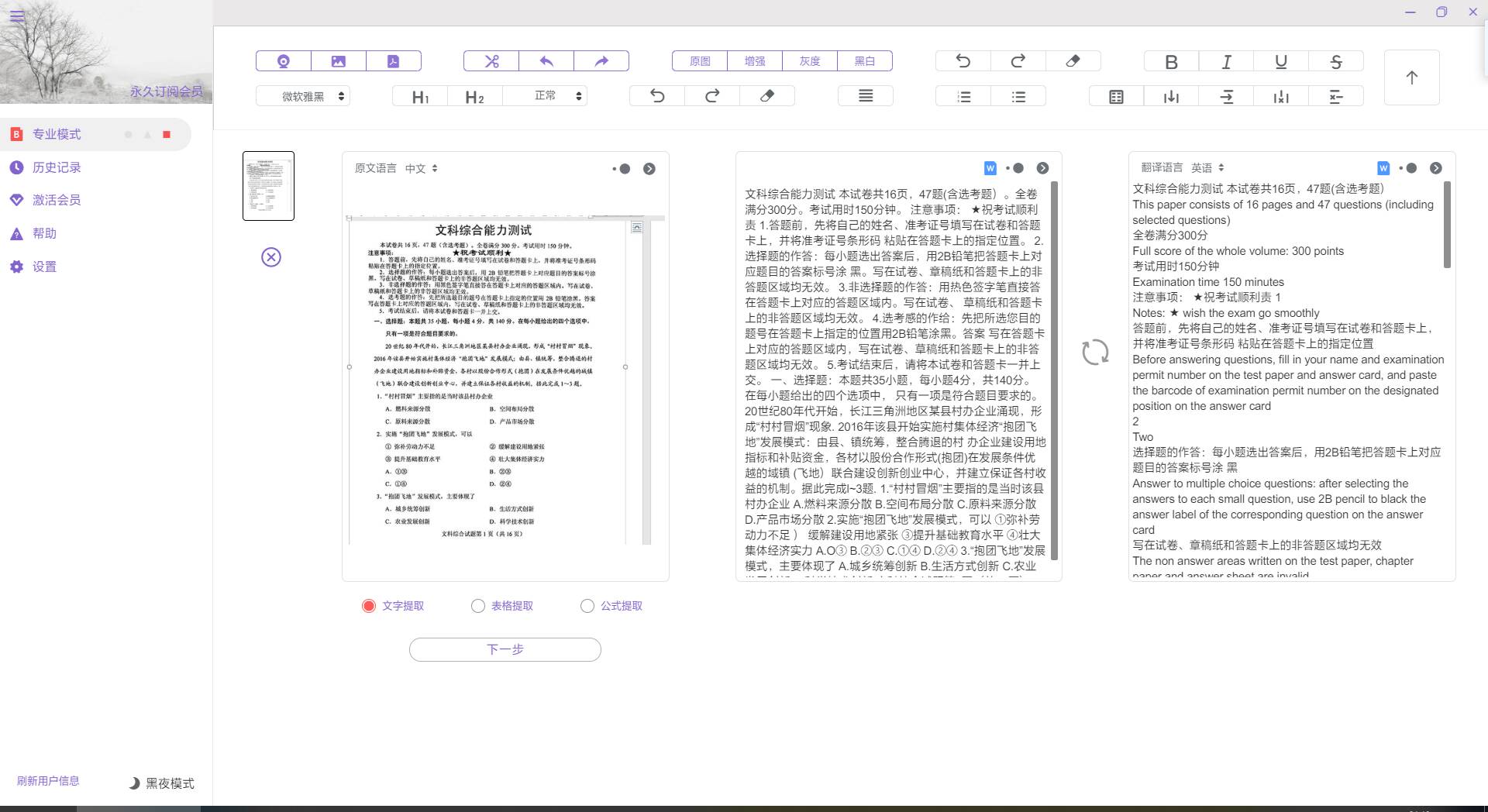Toggle Underline formatting

tap(1280, 62)
